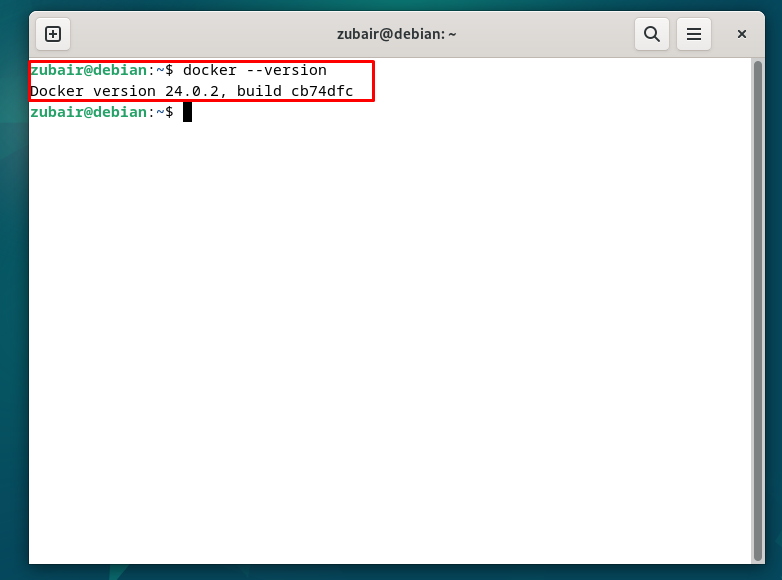Click the typed command docker --version
This screenshot has height=580, width=782.
coord(254,70)
